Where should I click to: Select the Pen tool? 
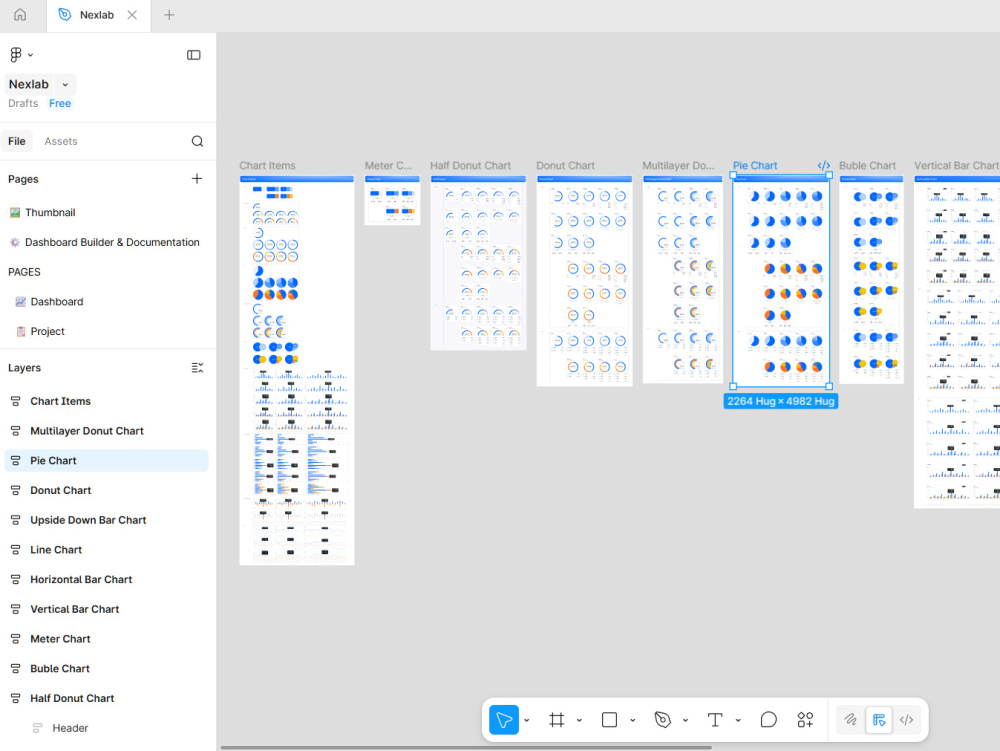tap(663, 720)
